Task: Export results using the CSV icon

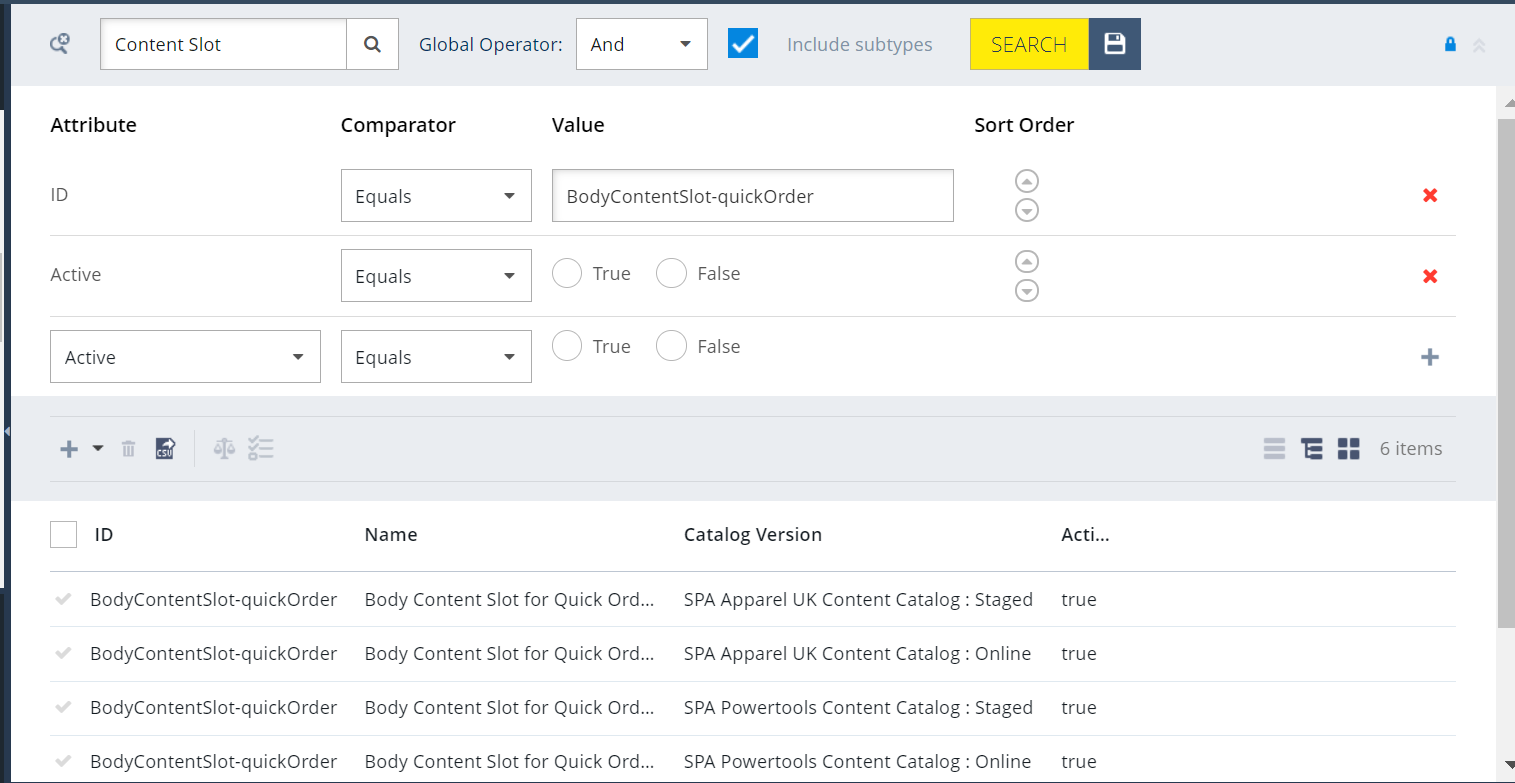Action: pyautogui.click(x=165, y=449)
